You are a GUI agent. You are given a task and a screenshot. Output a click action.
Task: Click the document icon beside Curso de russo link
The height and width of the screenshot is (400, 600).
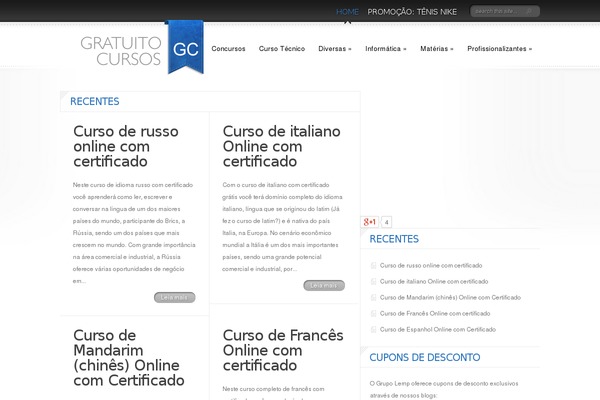pyautogui.click(x=373, y=265)
